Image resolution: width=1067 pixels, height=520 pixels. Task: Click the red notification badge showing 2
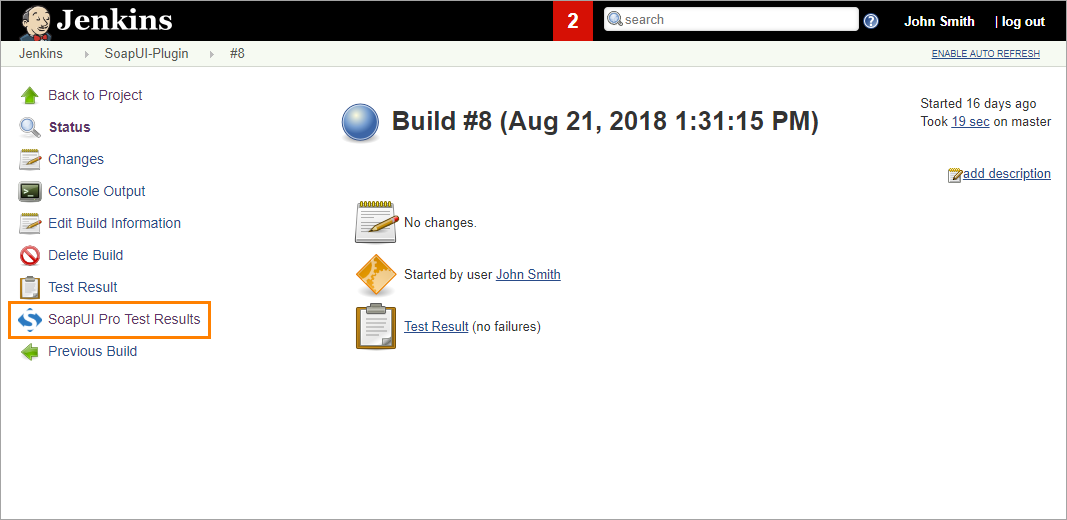click(573, 21)
